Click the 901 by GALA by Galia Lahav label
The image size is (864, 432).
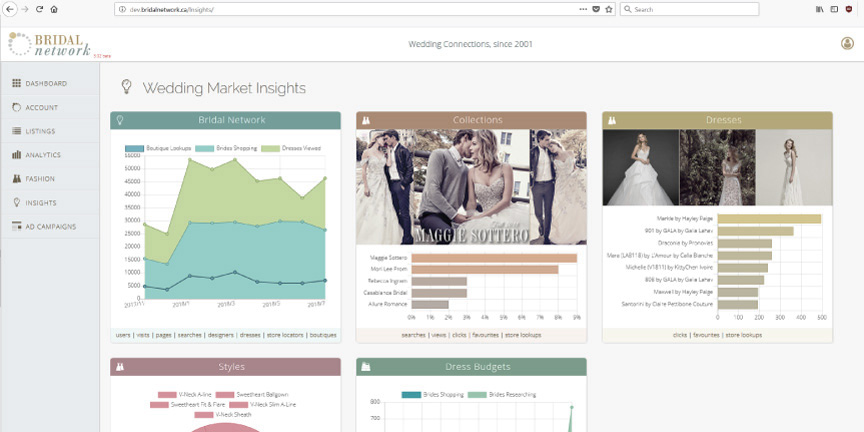tap(678, 231)
